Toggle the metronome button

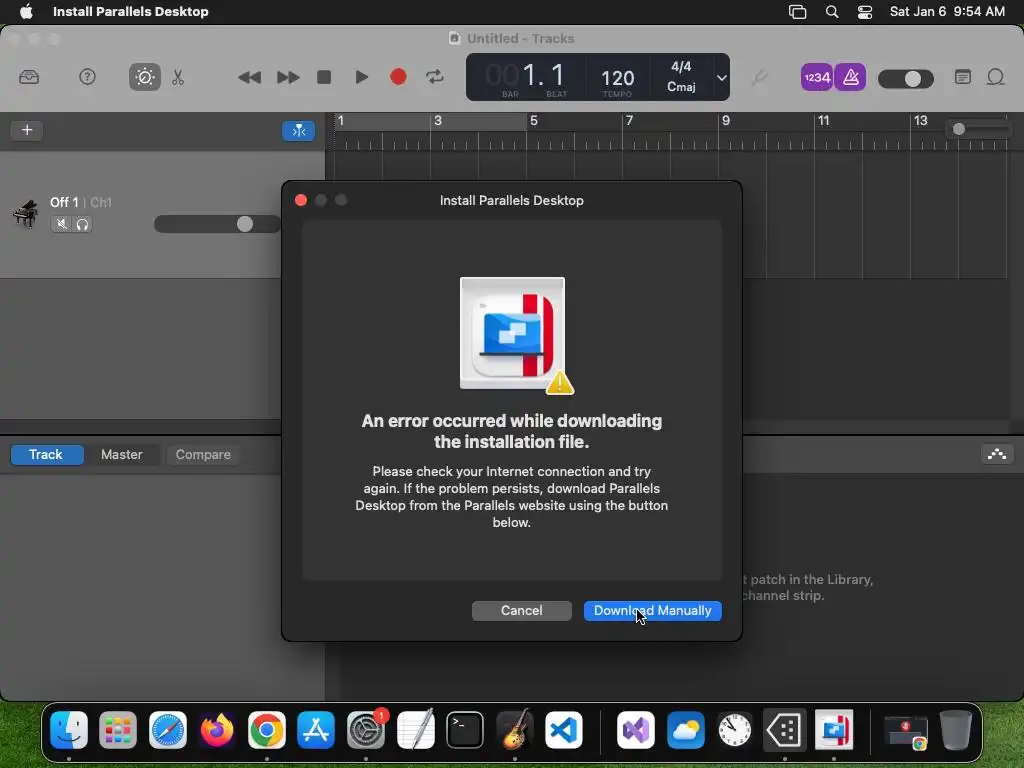(x=850, y=77)
